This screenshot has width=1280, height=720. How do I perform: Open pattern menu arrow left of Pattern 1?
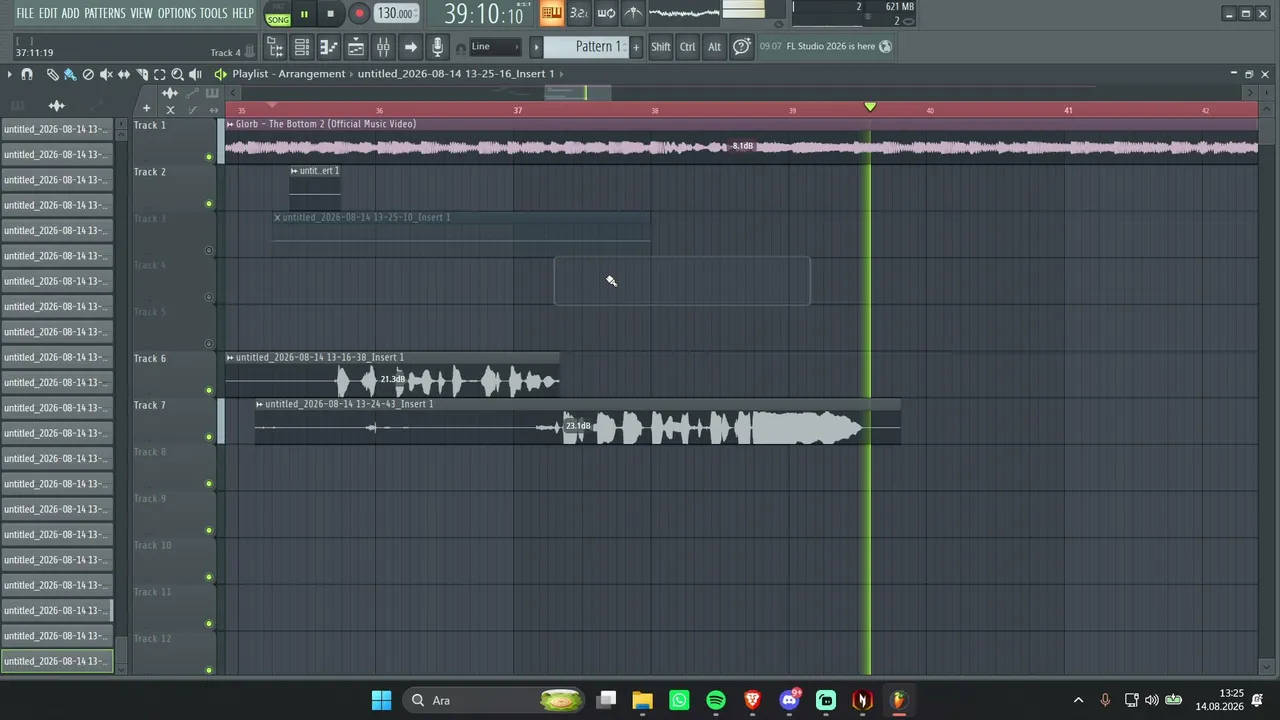536,47
